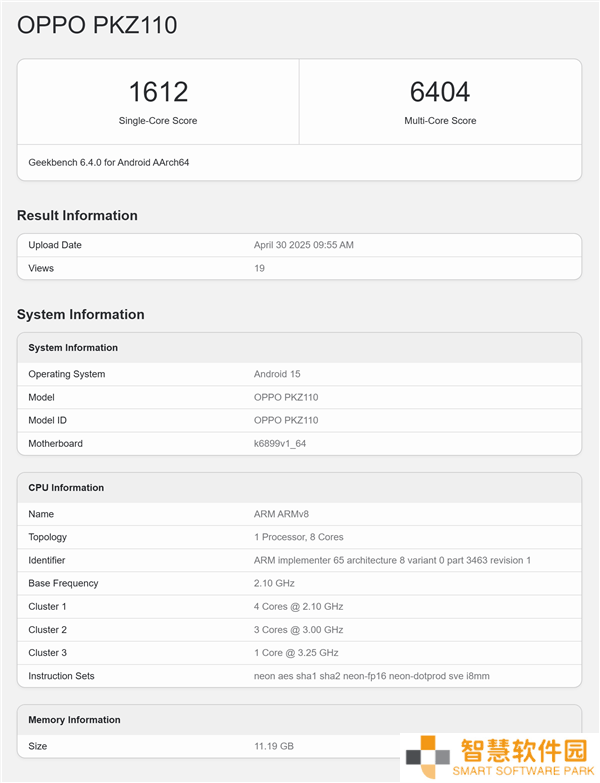Select the ARM implementer 65 identifier value
This screenshot has width=600, height=783.
click(392, 560)
